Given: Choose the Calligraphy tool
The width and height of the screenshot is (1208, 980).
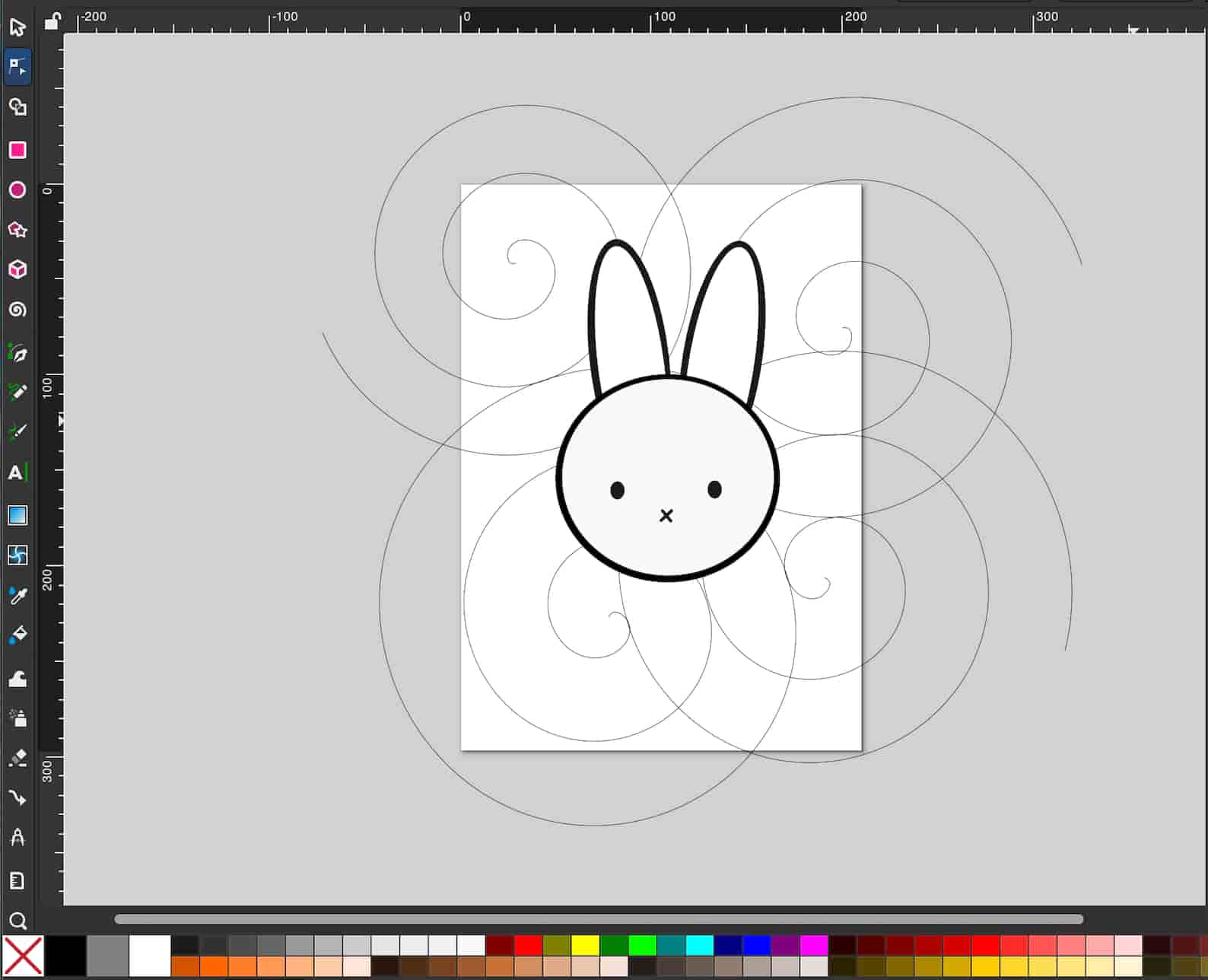Looking at the screenshot, I should click(17, 432).
